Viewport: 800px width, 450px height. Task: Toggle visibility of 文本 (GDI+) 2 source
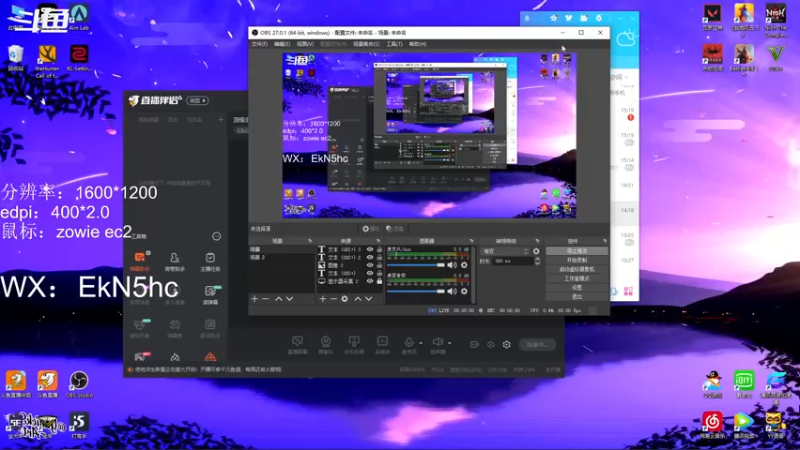click(370, 257)
